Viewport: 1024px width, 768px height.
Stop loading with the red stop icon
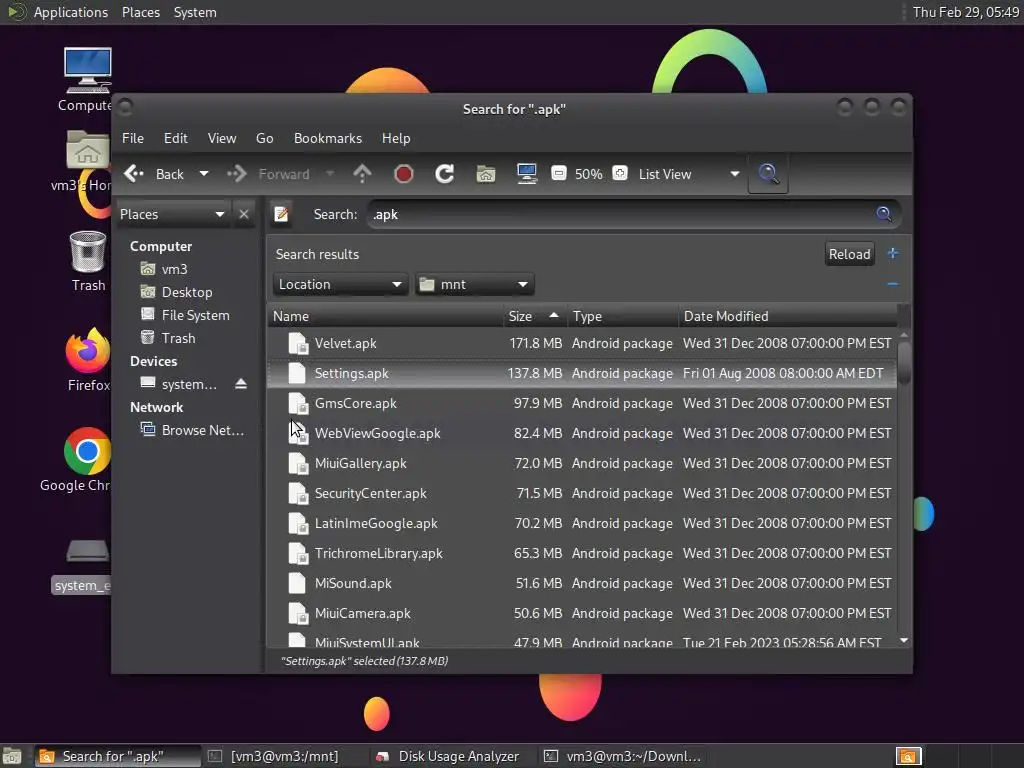(404, 174)
